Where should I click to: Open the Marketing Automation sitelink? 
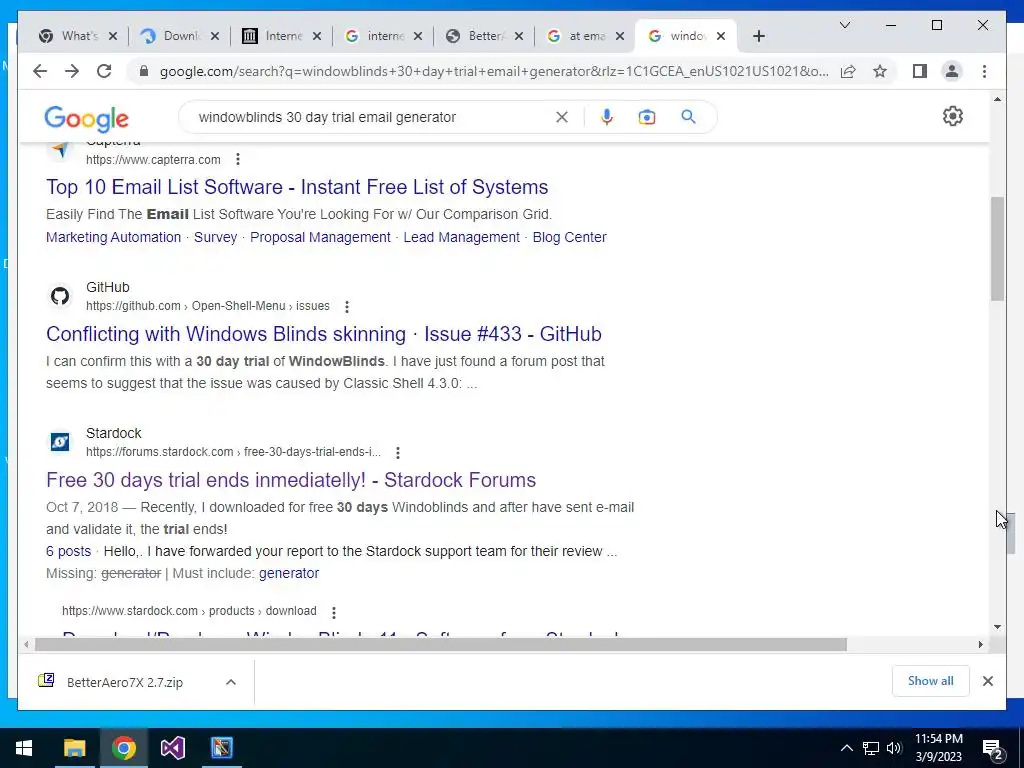click(114, 237)
